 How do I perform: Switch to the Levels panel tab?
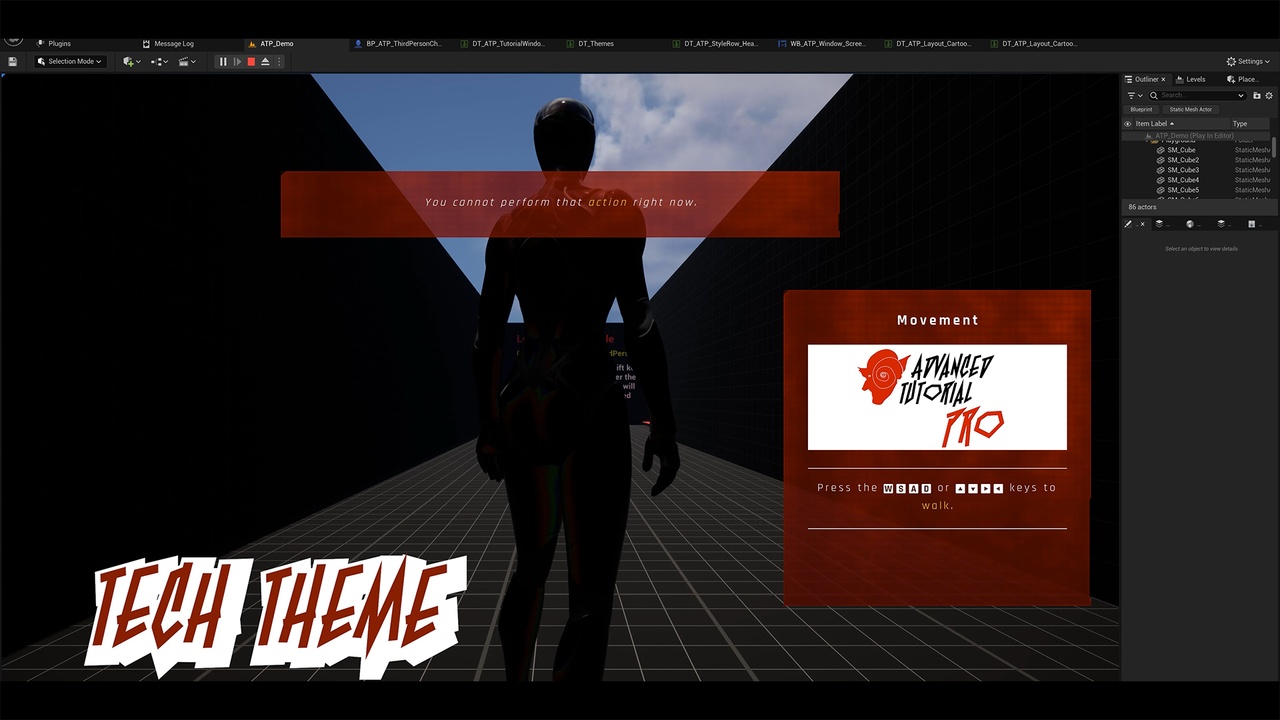1192,79
